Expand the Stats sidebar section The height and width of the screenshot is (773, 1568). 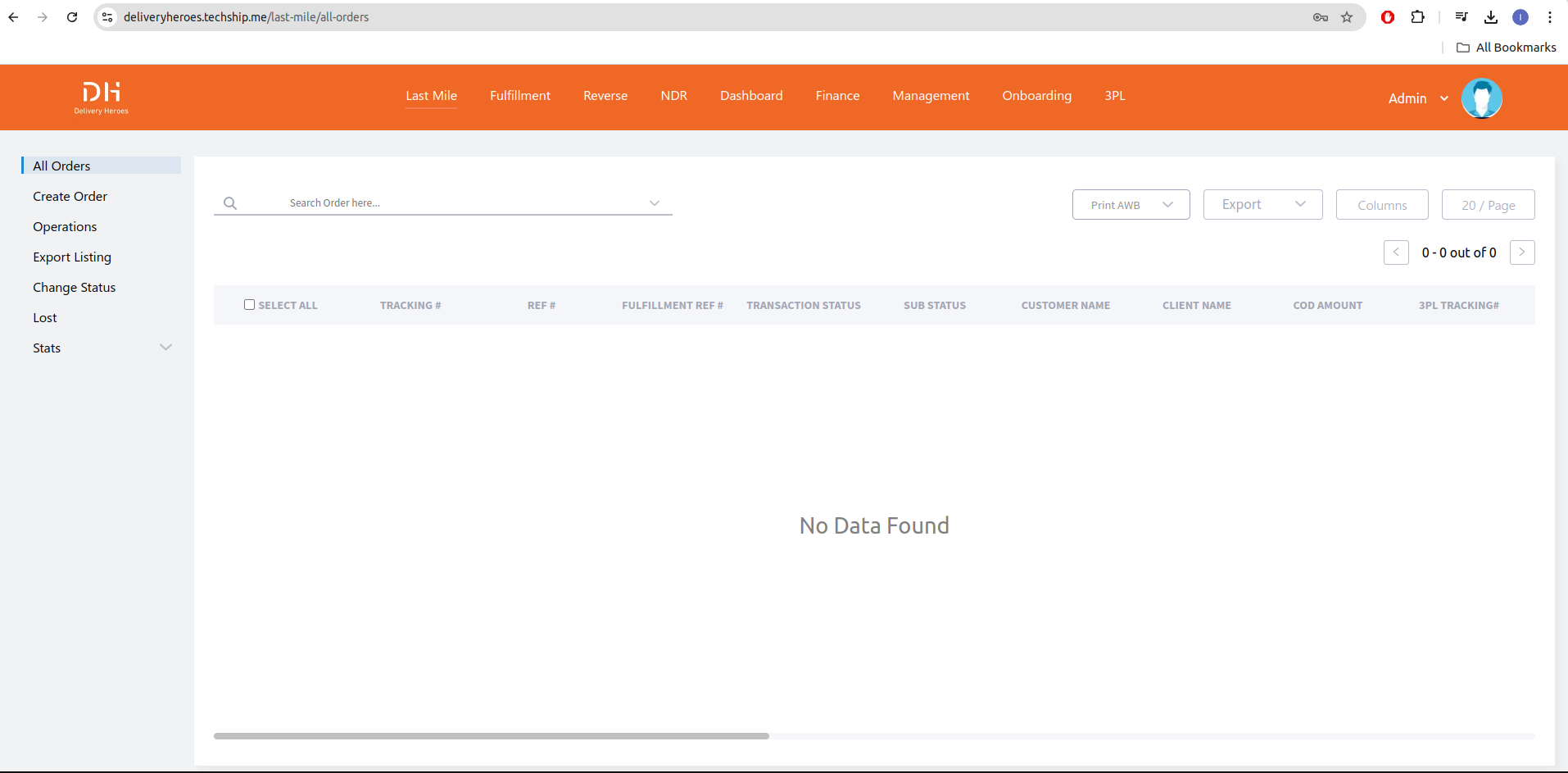[165, 348]
